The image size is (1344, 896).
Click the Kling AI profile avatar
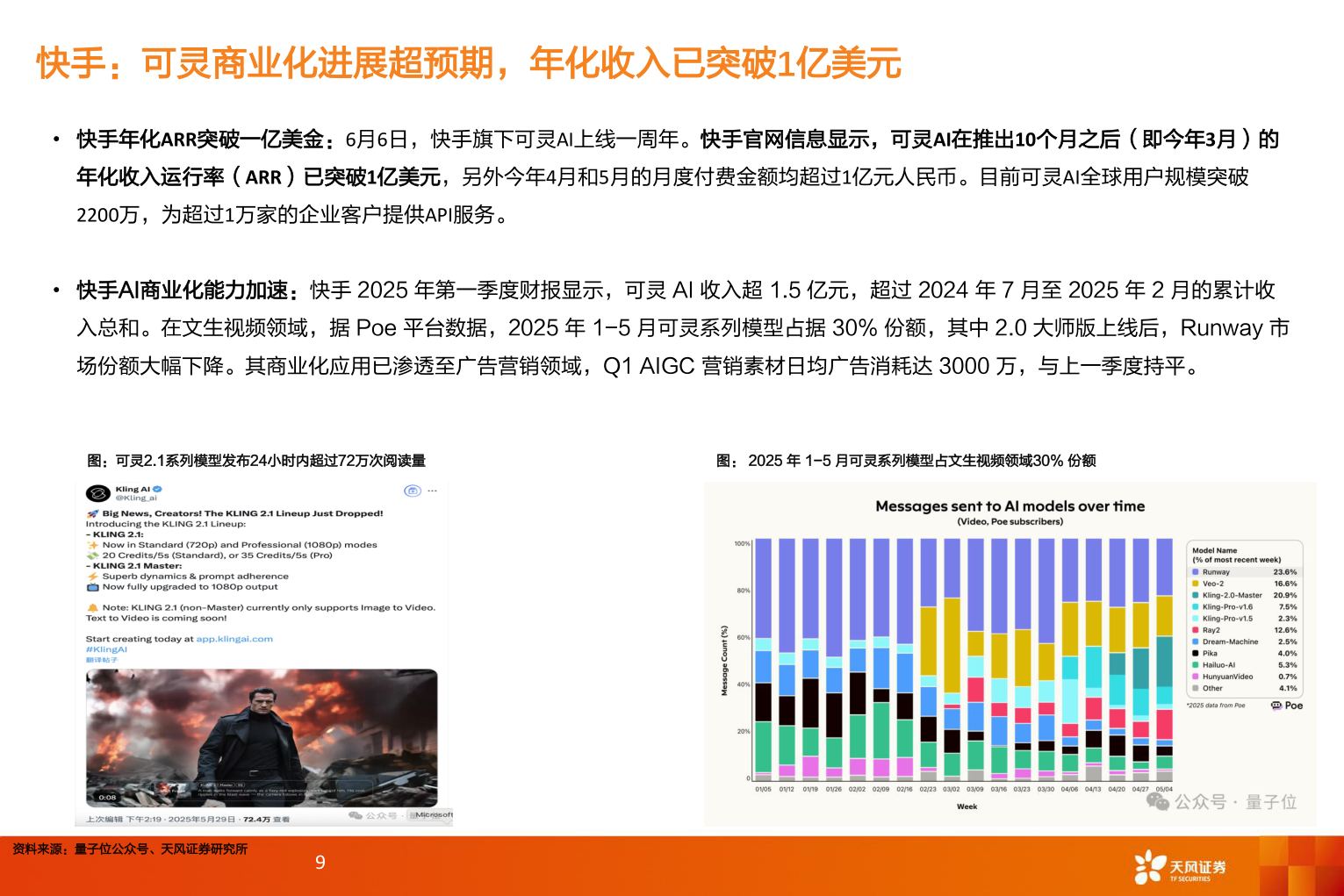[97, 493]
